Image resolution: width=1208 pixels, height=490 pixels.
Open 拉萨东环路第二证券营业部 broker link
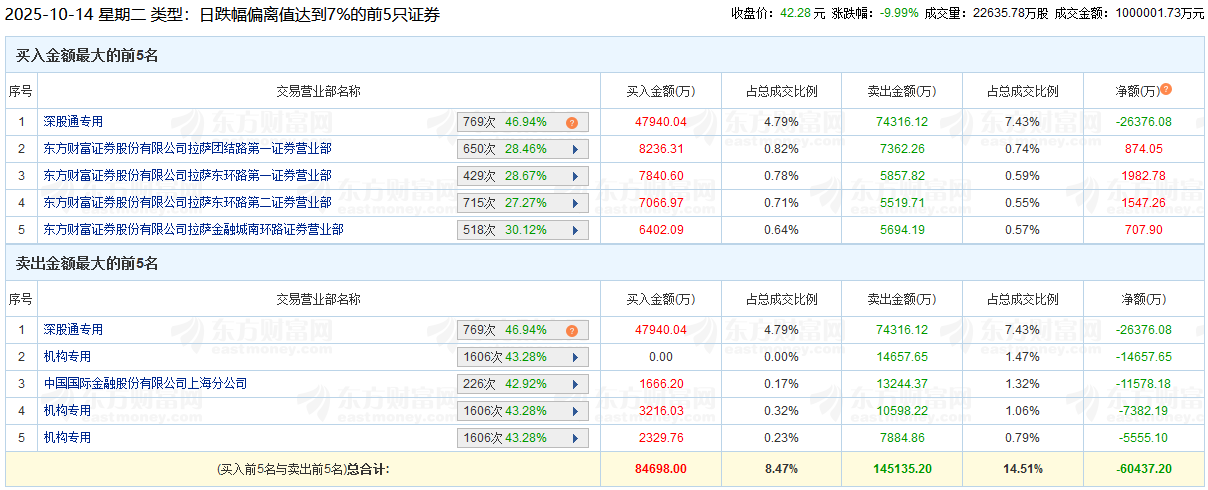pos(187,203)
